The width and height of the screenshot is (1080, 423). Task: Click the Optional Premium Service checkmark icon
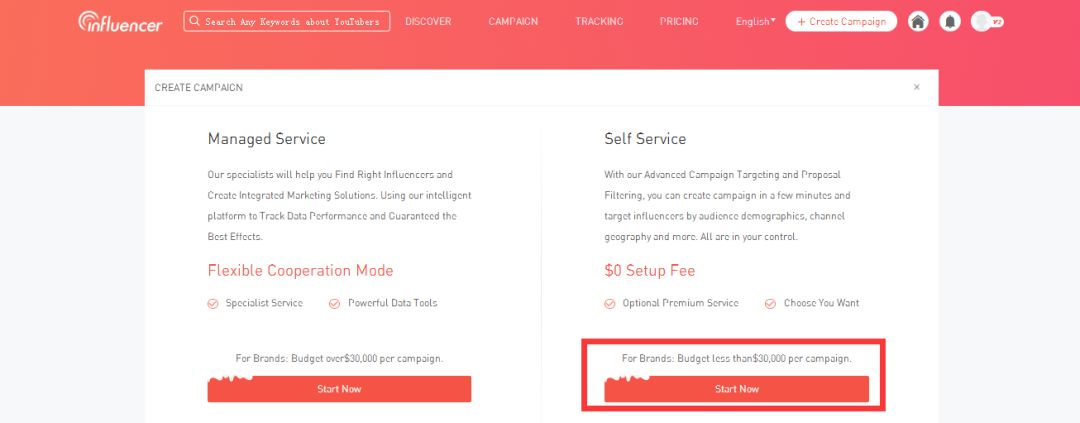click(610, 303)
